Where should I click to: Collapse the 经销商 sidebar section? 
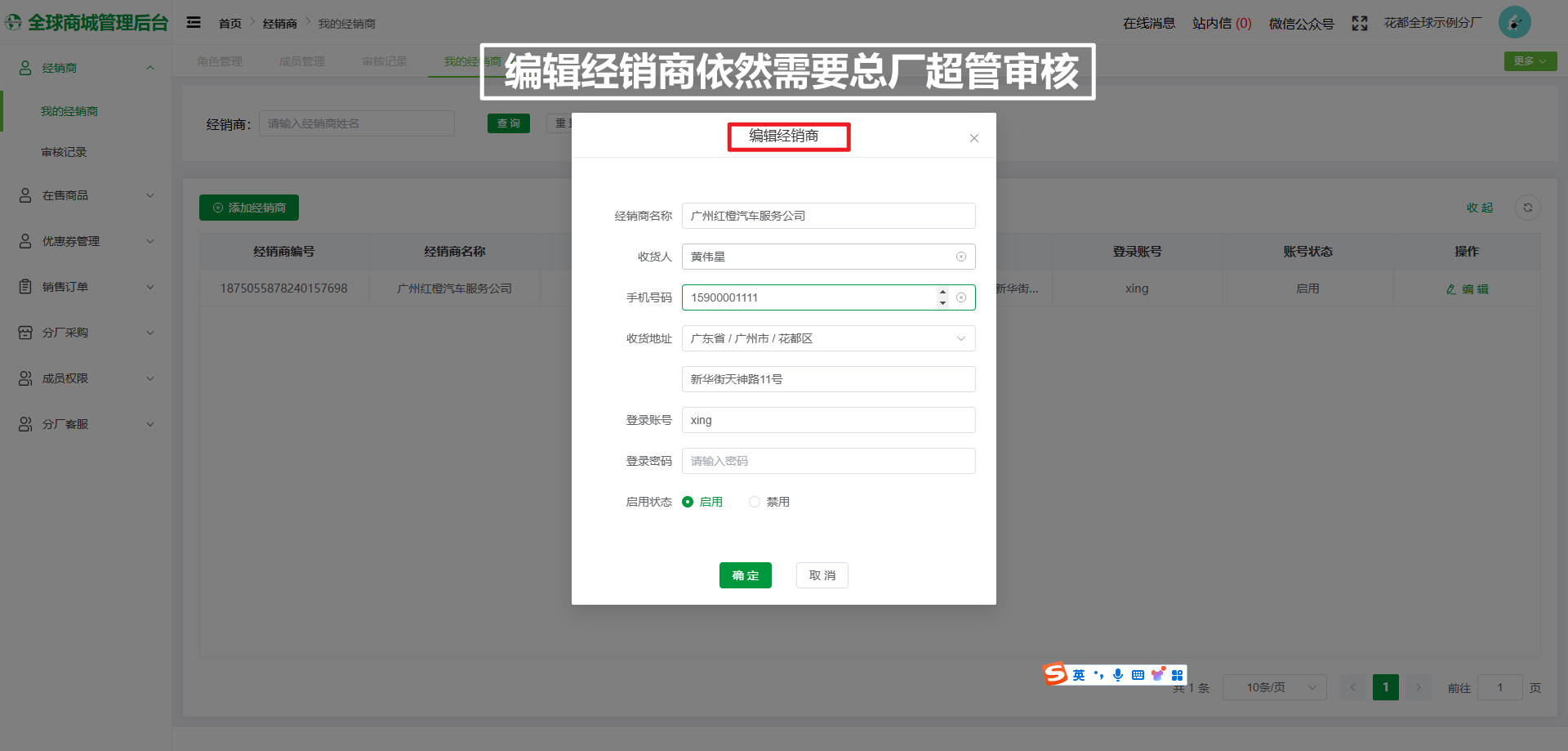149,67
